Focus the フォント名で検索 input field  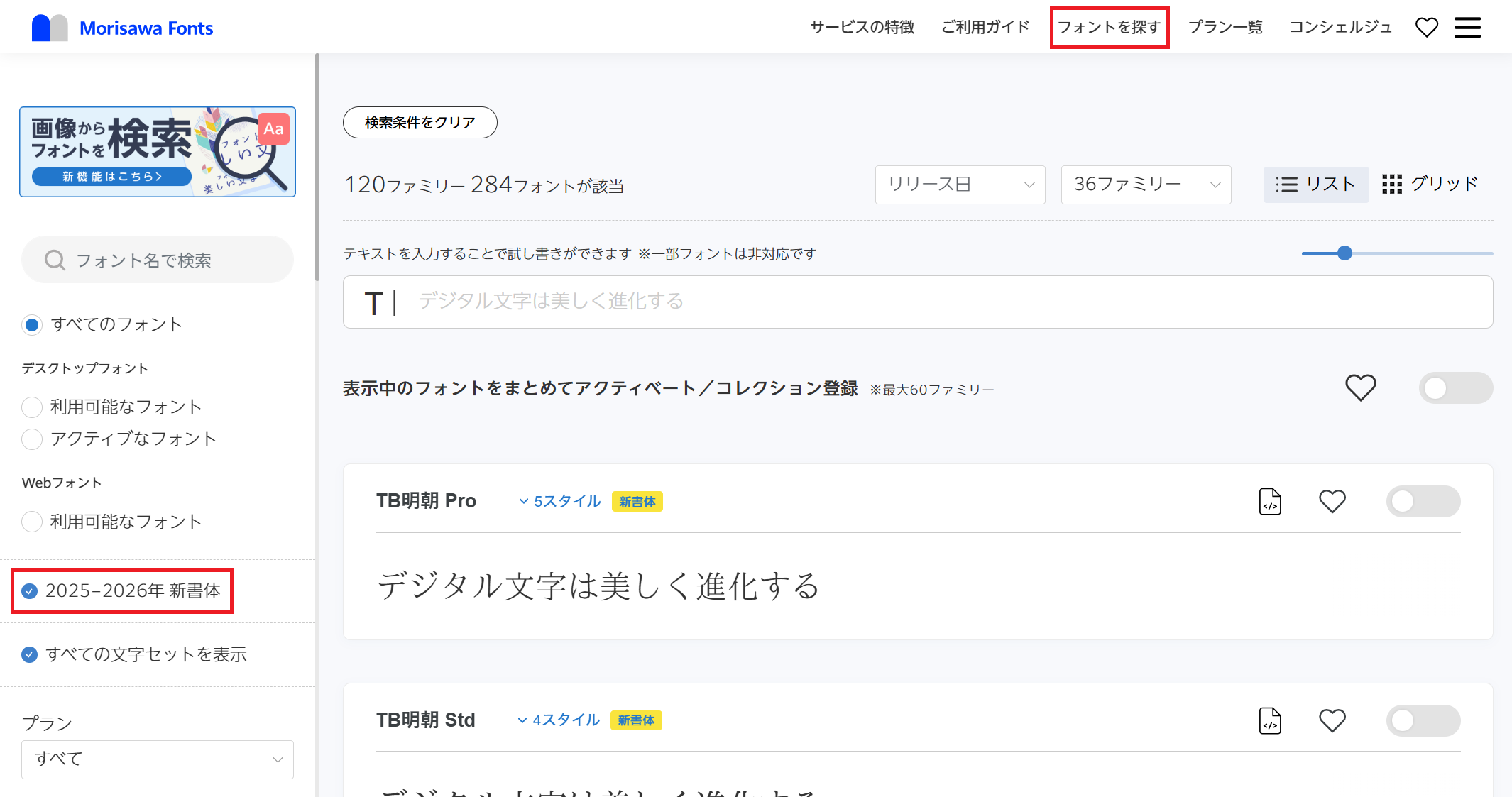coord(158,260)
